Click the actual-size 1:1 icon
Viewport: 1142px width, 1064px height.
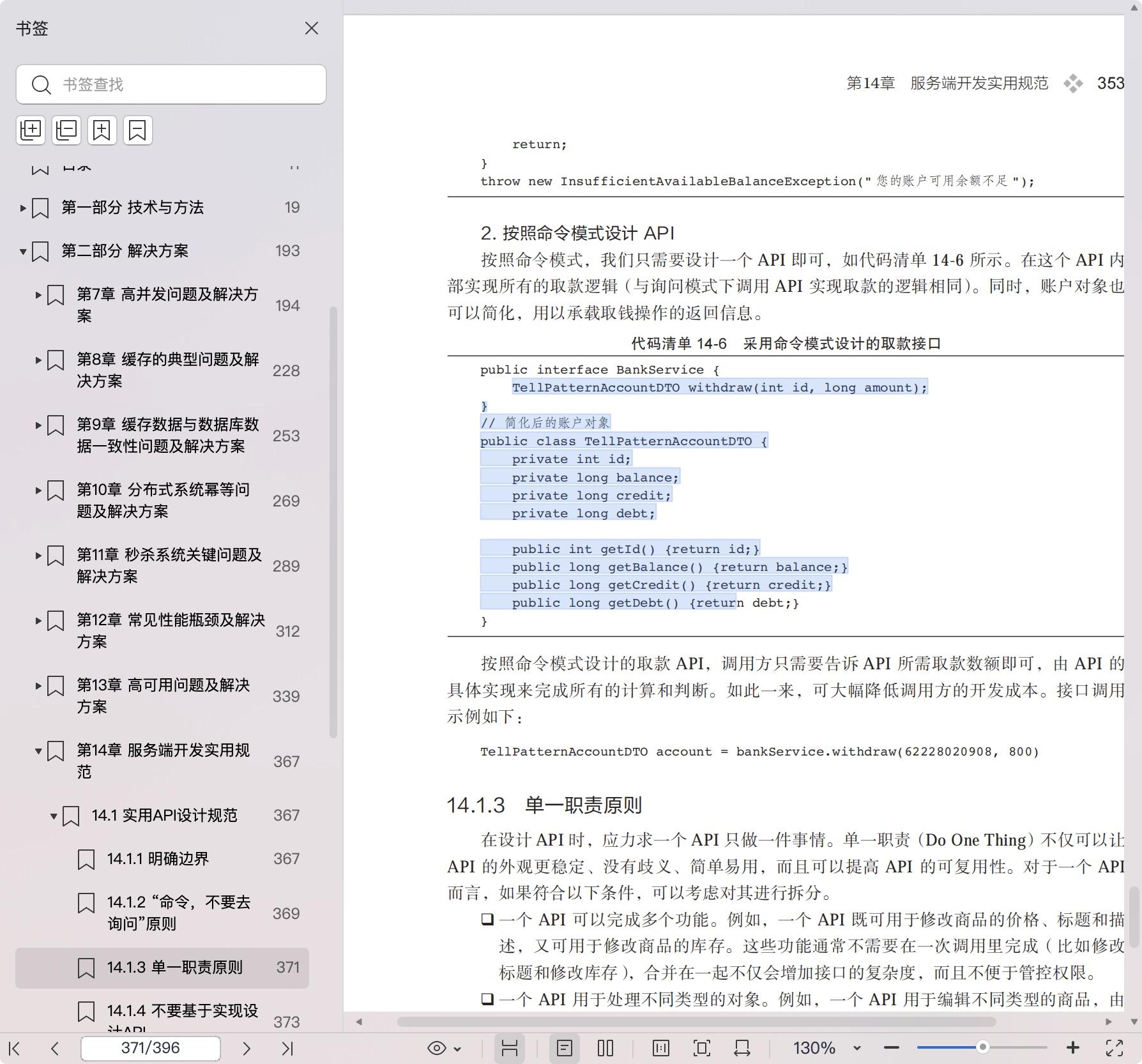(661, 1048)
